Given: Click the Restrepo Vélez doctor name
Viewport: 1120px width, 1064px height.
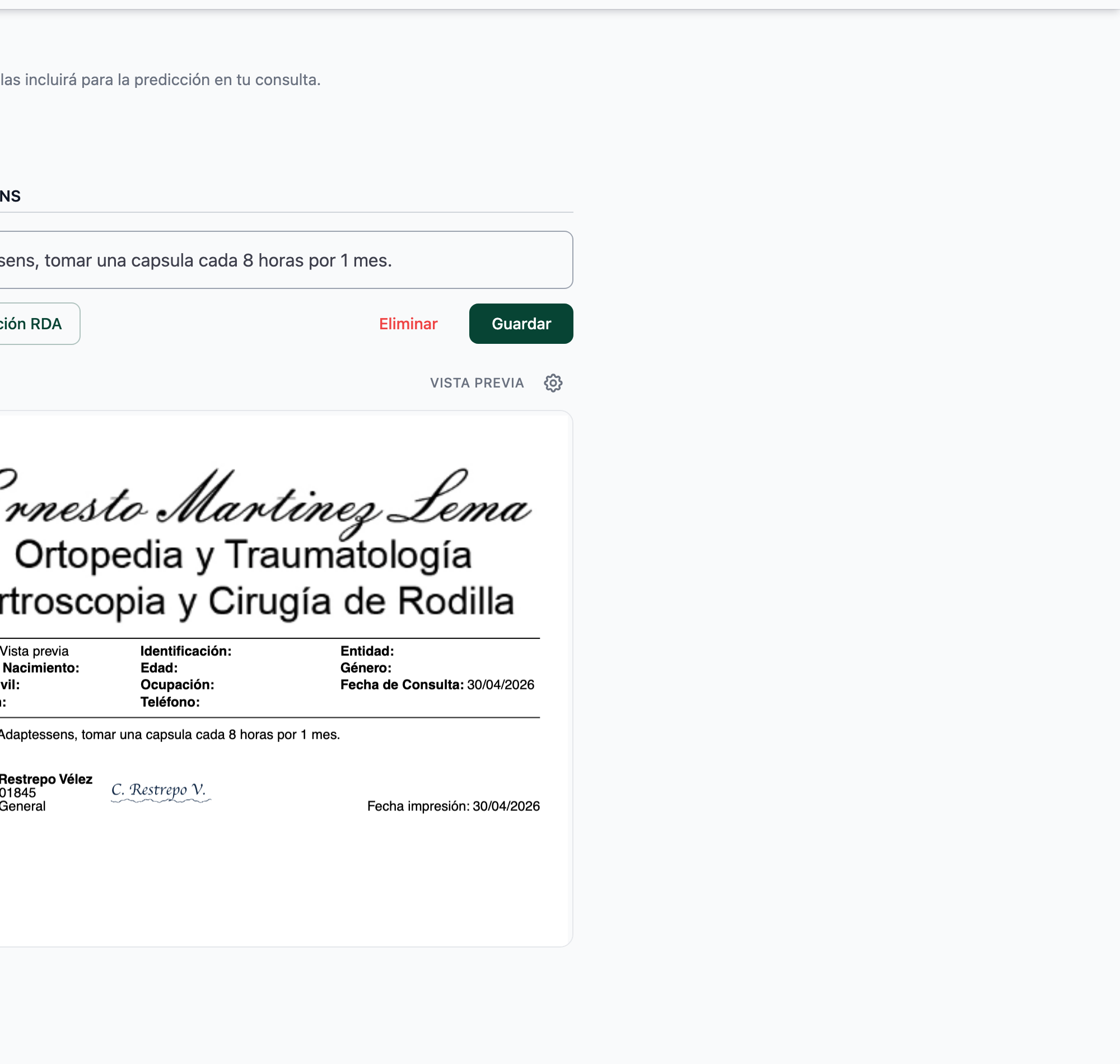Looking at the screenshot, I should (46, 779).
